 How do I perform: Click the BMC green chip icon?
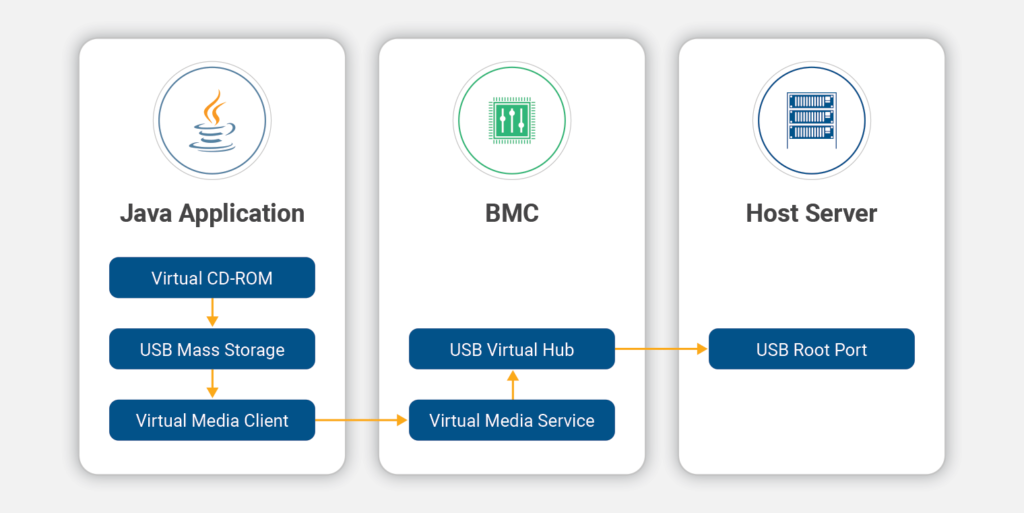coord(512,120)
